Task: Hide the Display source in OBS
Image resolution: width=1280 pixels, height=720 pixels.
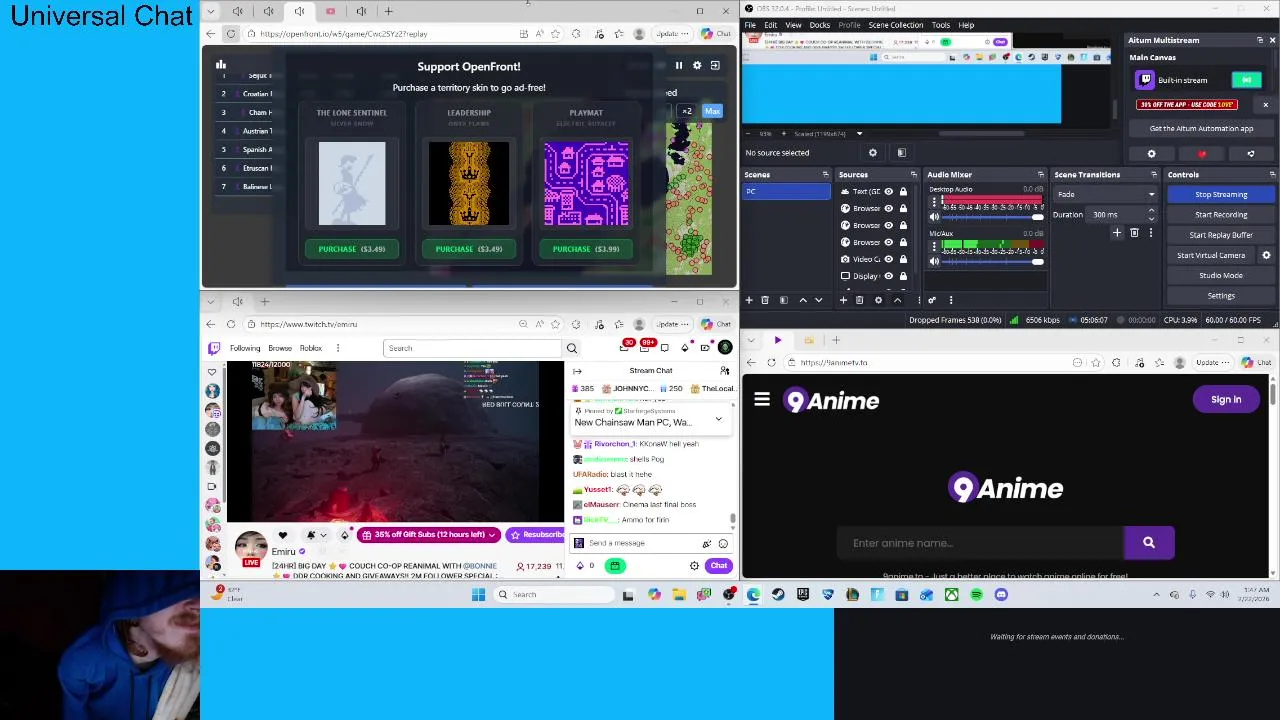Action: pyautogui.click(x=888, y=276)
